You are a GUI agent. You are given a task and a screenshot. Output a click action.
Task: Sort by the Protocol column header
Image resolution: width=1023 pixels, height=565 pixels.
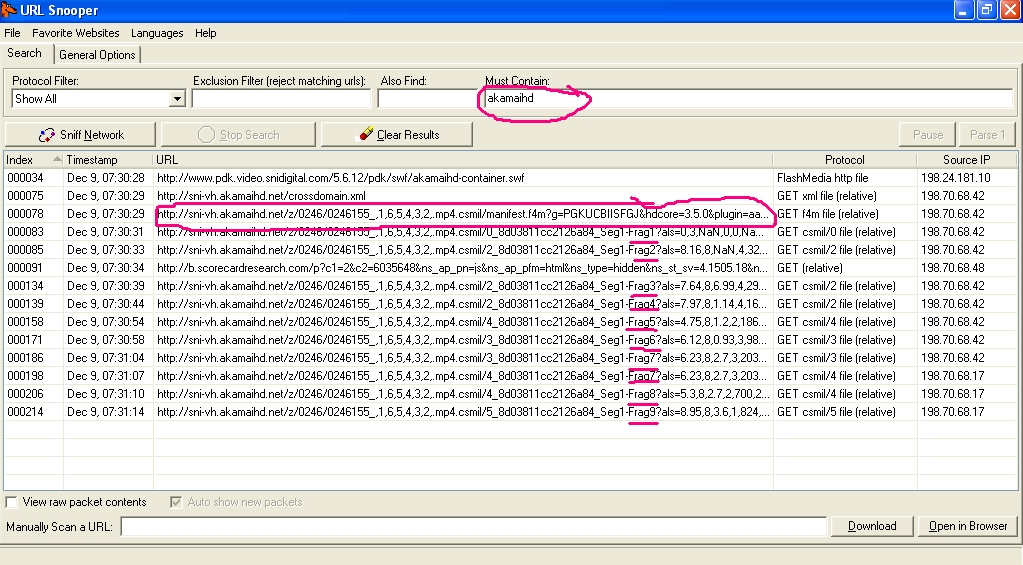tap(844, 160)
